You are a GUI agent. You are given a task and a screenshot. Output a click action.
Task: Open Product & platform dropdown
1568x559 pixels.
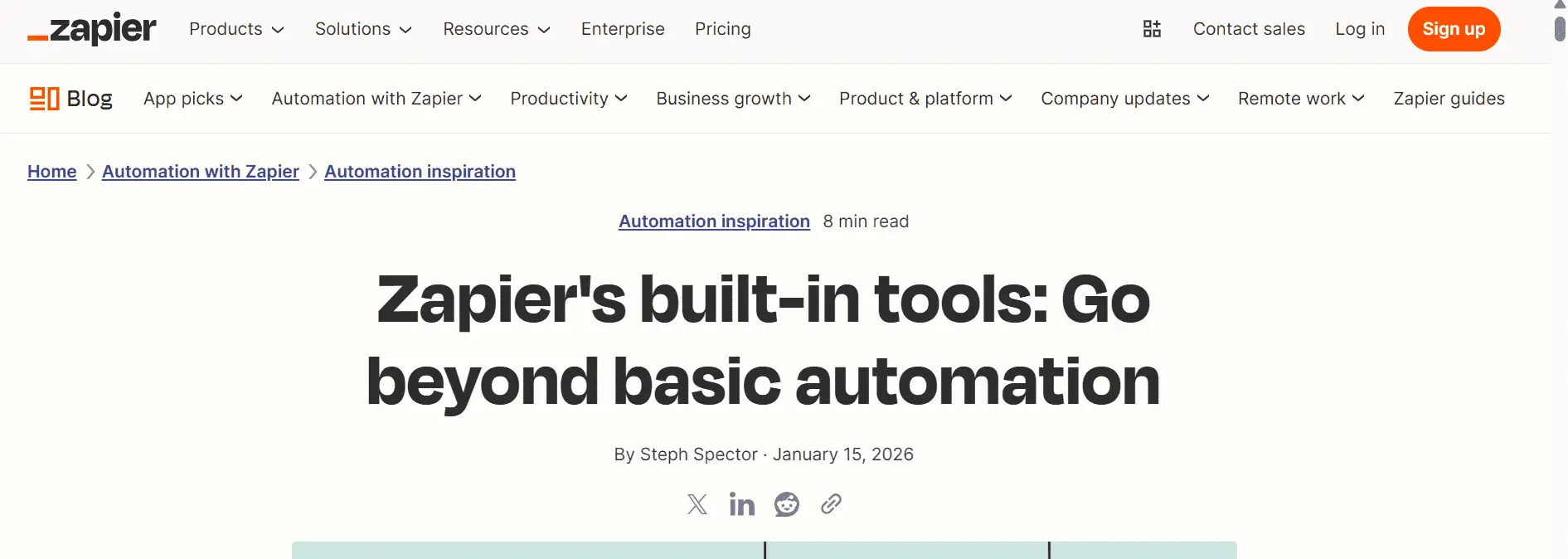coord(925,99)
